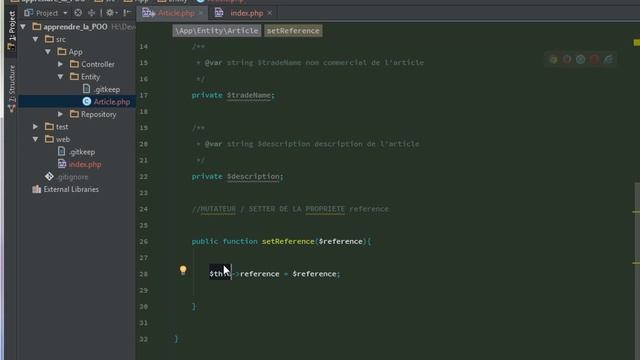Click the yellow intention lightbulb
Image resolution: width=640 pixels, height=360 pixels.
point(183,270)
